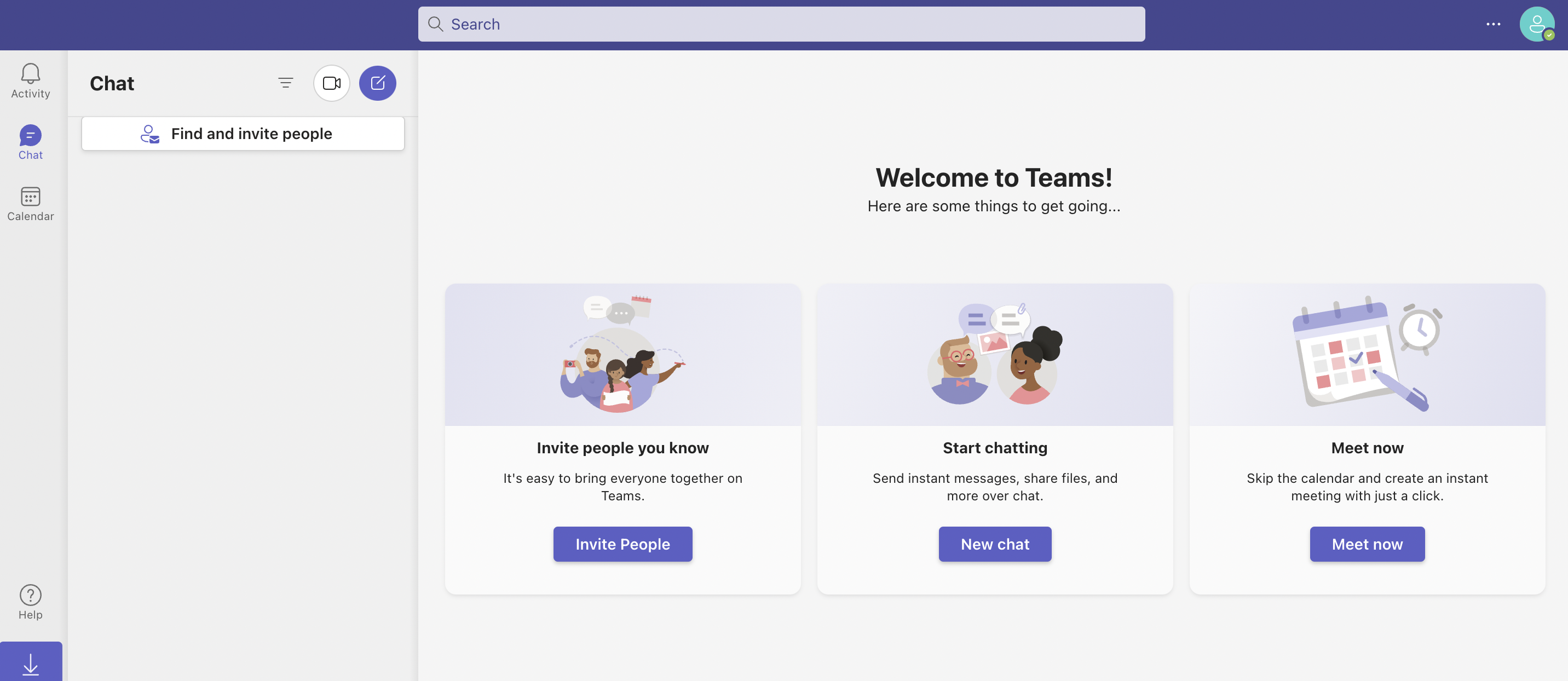This screenshot has height=681, width=1568.
Task: Open the Activity bell in the sidebar
Action: [31, 81]
